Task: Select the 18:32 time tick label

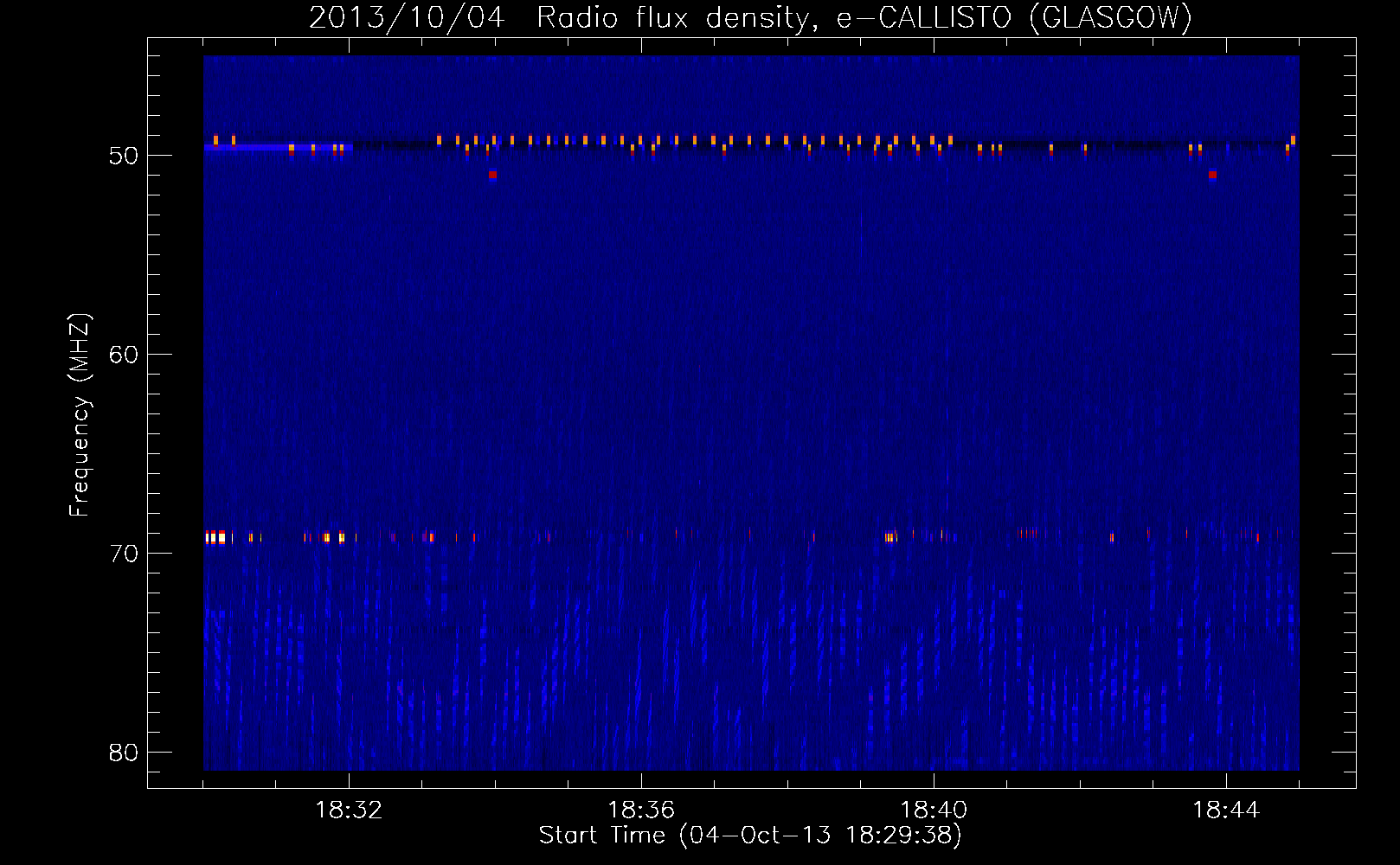Action: [x=349, y=811]
